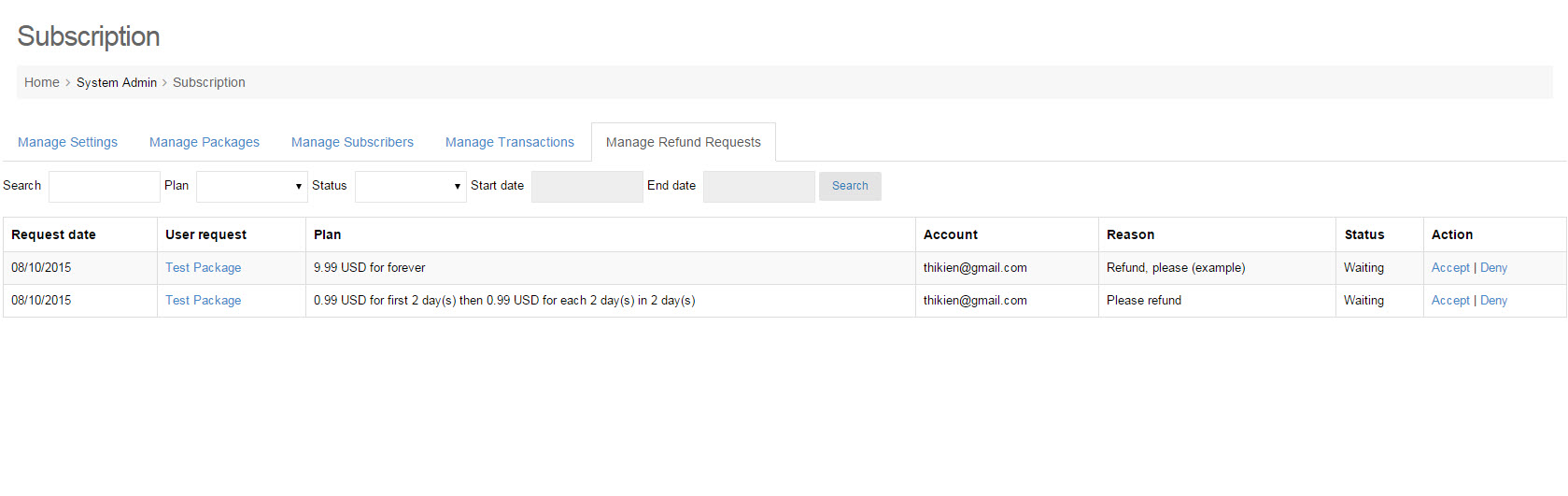Expand the Plan dropdown
The height and width of the screenshot is (496, 1568).
[251, 186]
